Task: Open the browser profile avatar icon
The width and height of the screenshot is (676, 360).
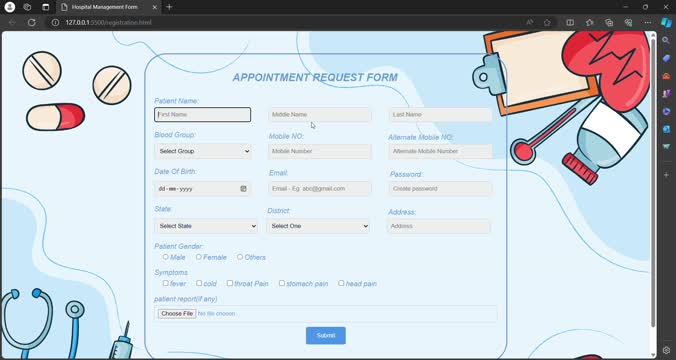Action: 9,7
